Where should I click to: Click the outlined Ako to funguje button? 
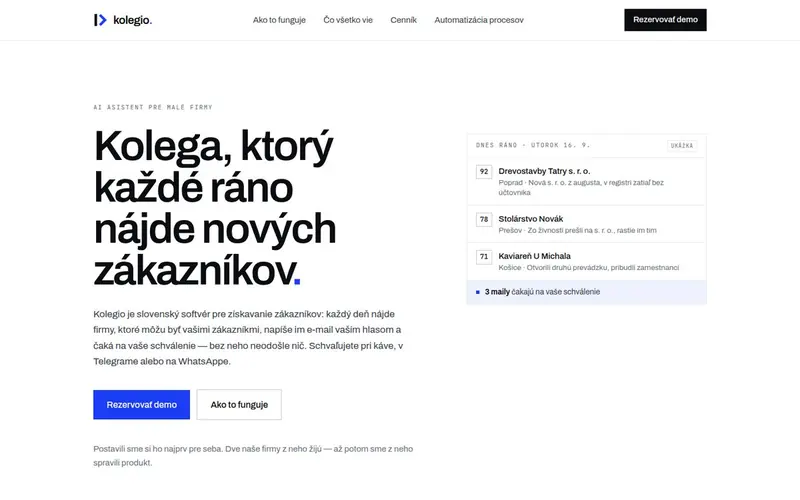239,405
